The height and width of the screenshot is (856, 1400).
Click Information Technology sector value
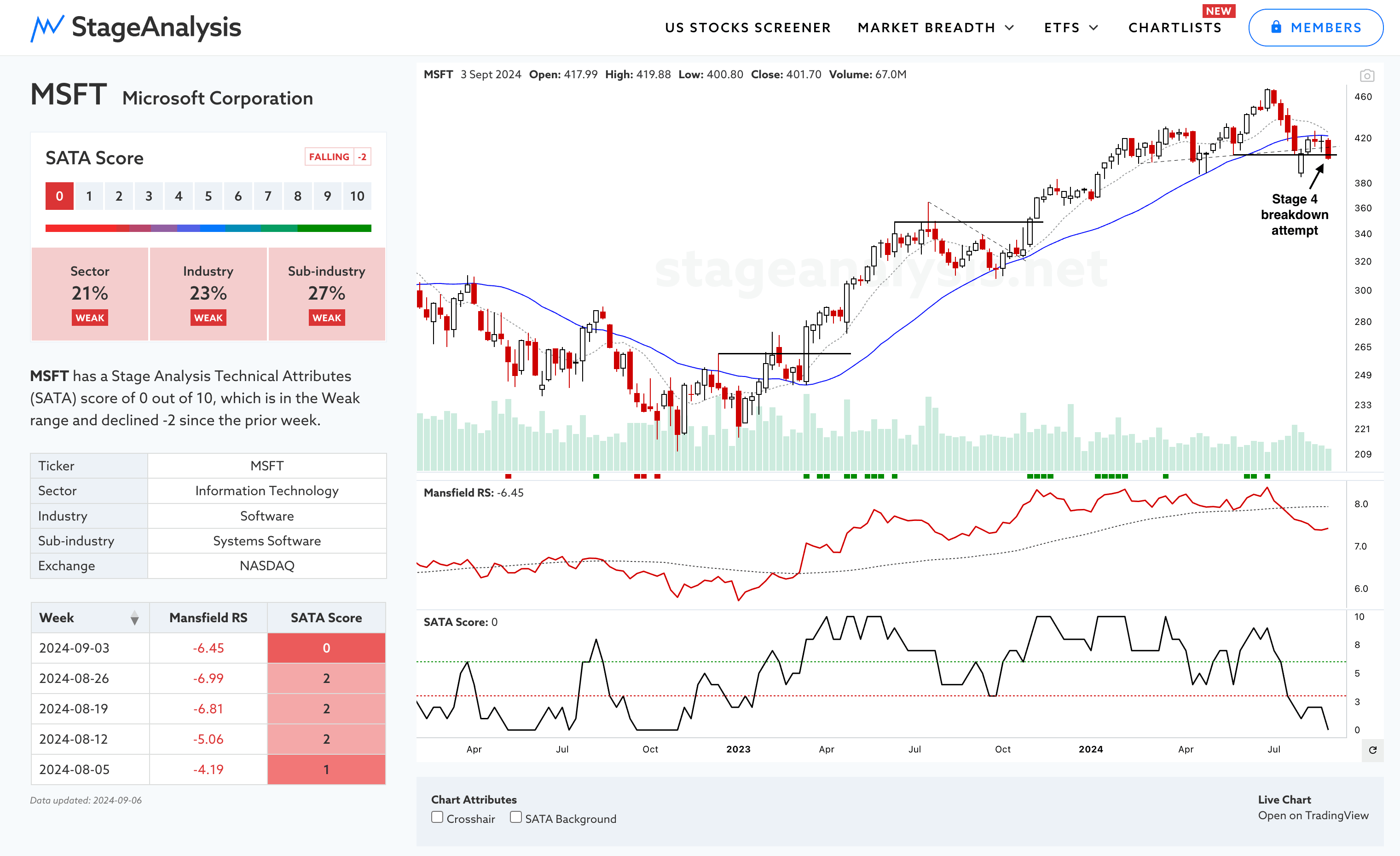click(266, 491)
